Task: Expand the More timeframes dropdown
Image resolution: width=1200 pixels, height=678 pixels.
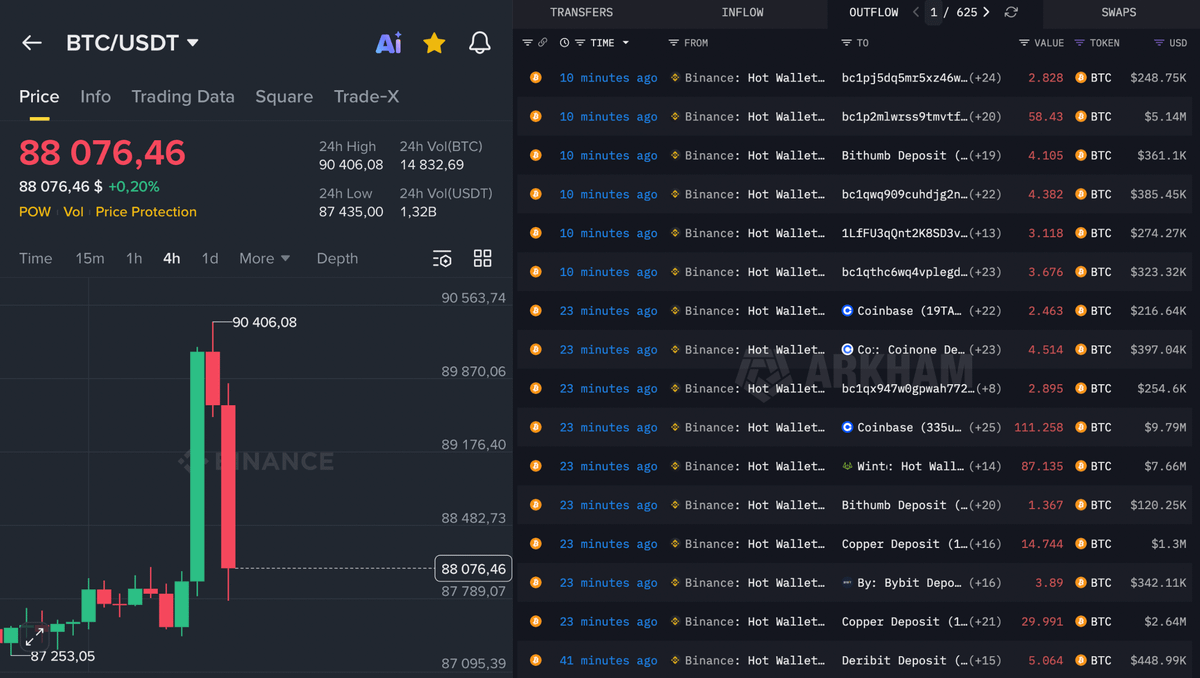Action: (264, 258)
